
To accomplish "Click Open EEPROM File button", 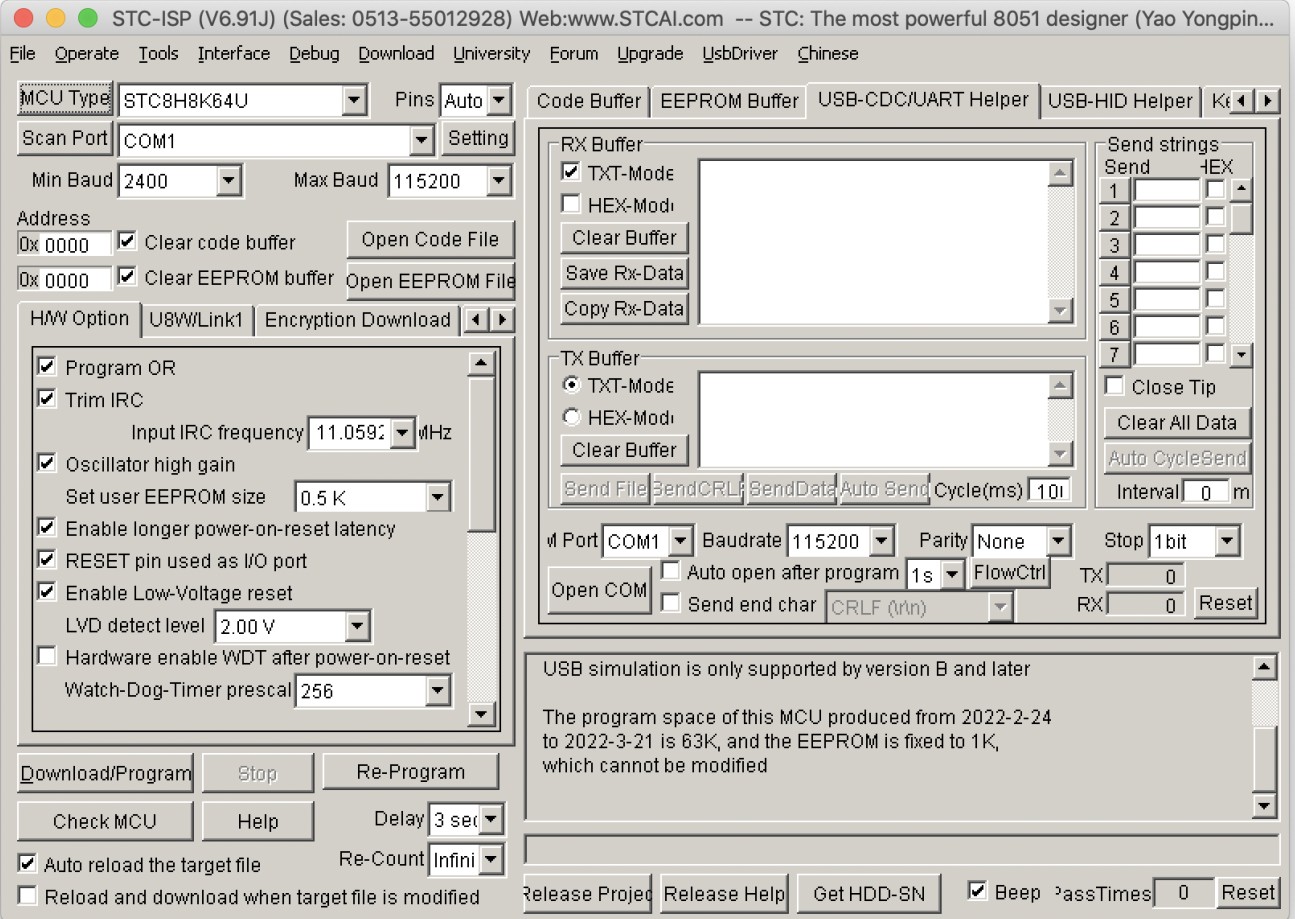I will (430, 281).
